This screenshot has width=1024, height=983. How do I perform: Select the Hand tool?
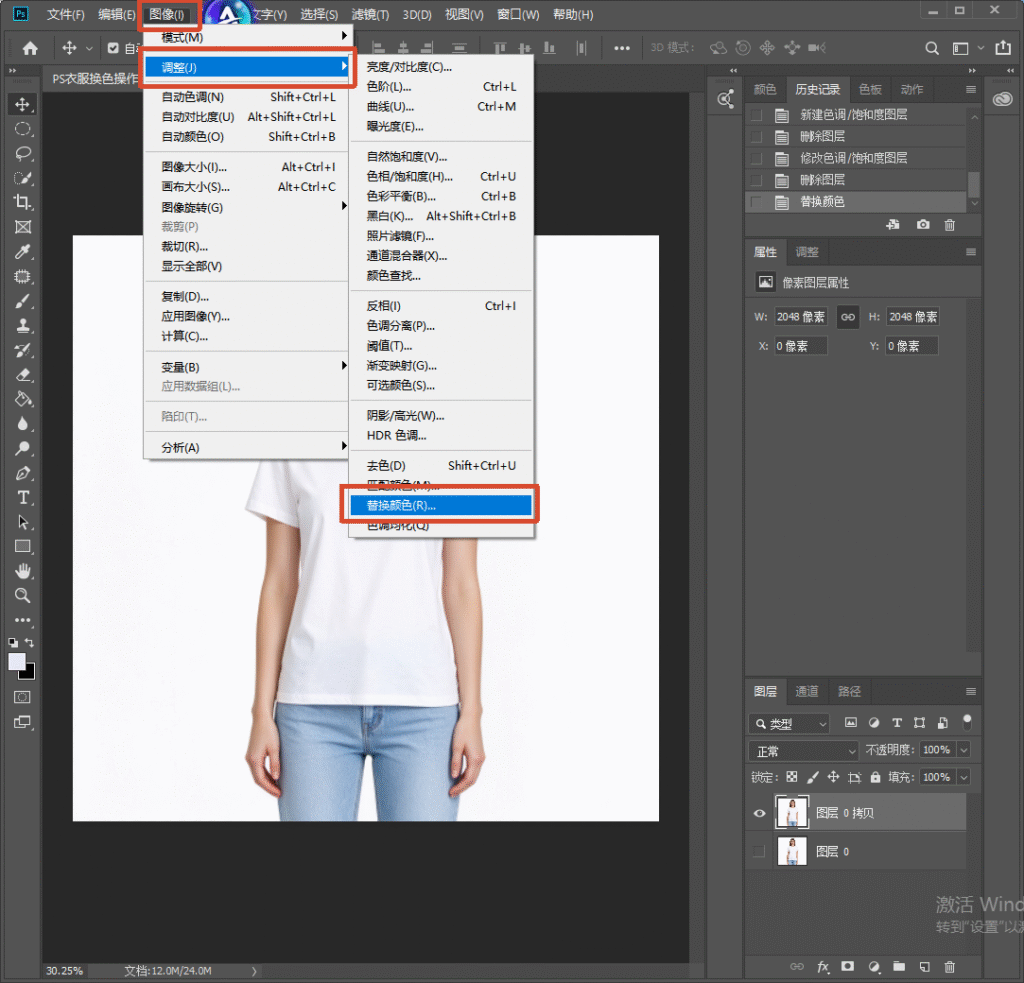point(23,572)
